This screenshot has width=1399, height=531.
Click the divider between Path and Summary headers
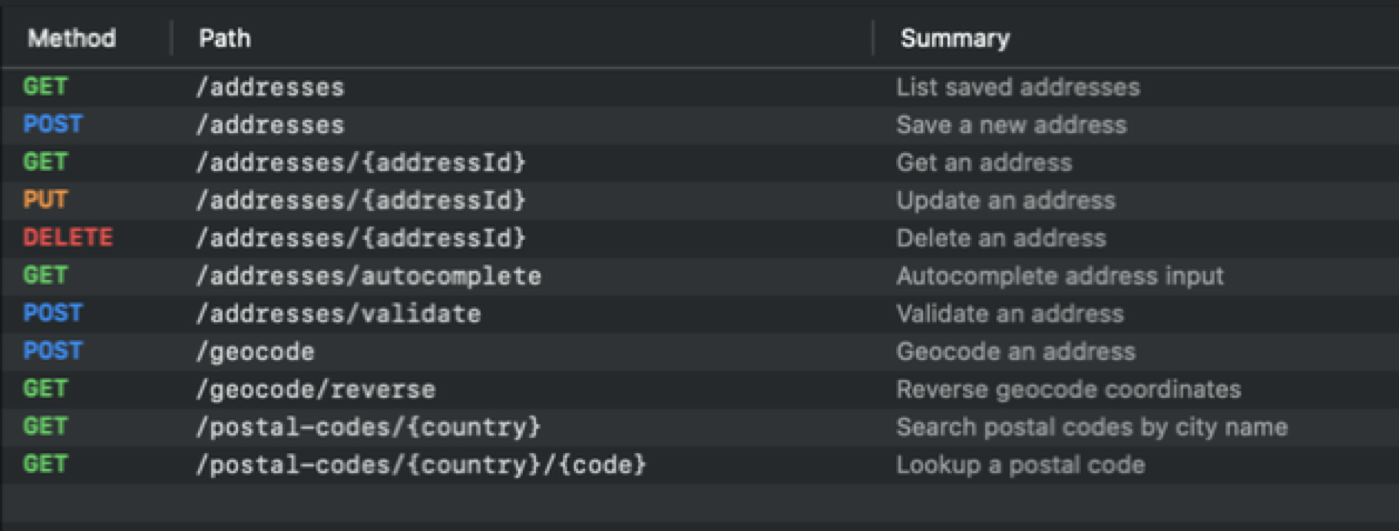pos(873,39)
